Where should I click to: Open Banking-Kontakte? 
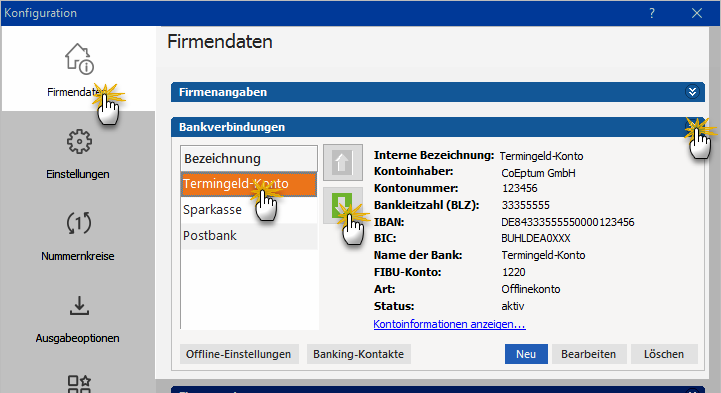click(359, 354)
